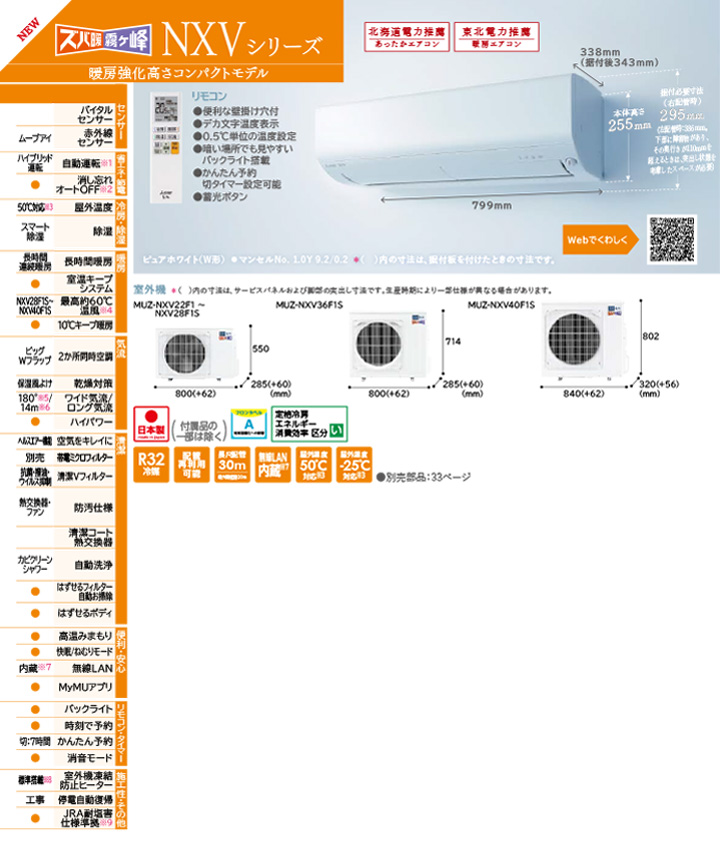This screenshot has height=844, width=720.
Task: Click the 停電自動復帰 feature row
Action: click(x=66, y=800)
